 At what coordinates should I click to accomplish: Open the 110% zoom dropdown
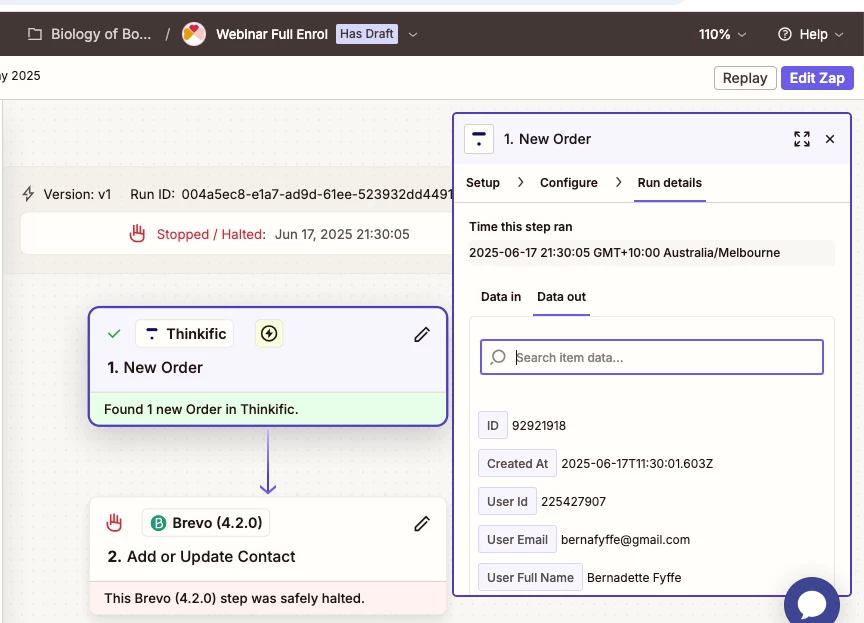[x=722, y=34]
